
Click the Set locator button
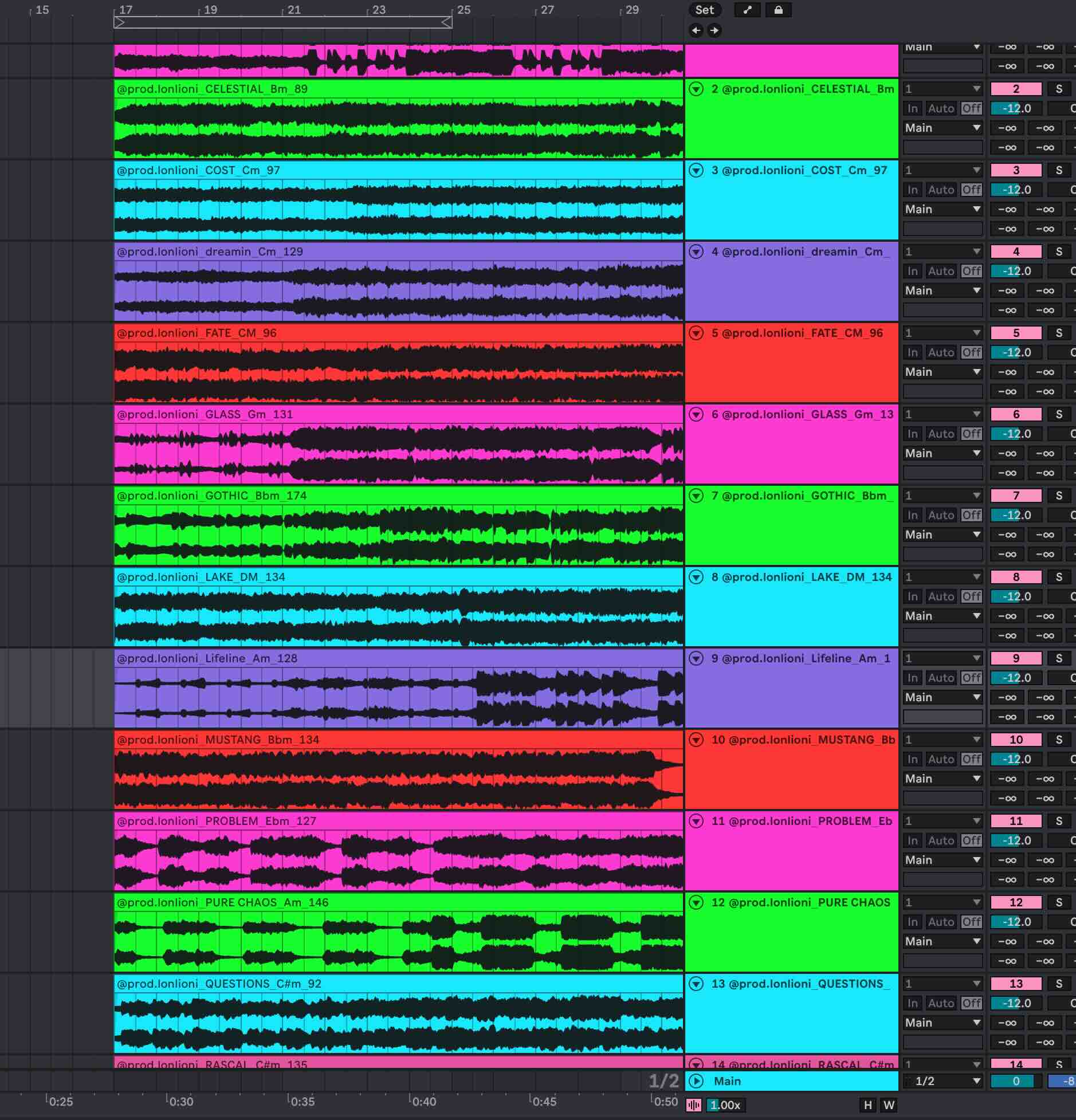(704, 10)
